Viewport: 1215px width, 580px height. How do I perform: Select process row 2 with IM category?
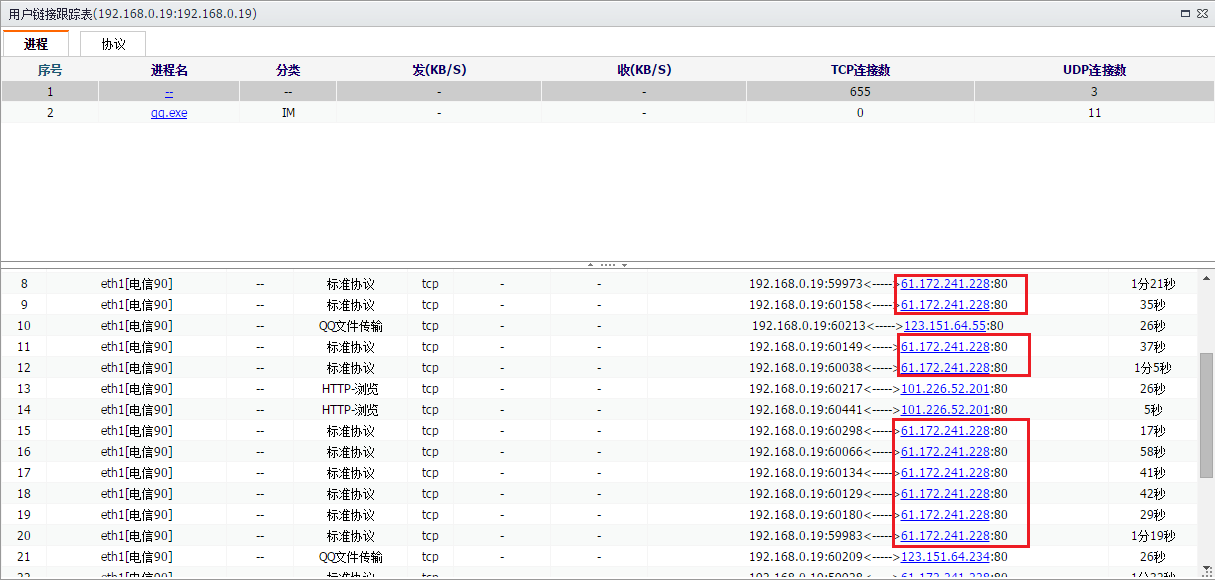point(288,113)
